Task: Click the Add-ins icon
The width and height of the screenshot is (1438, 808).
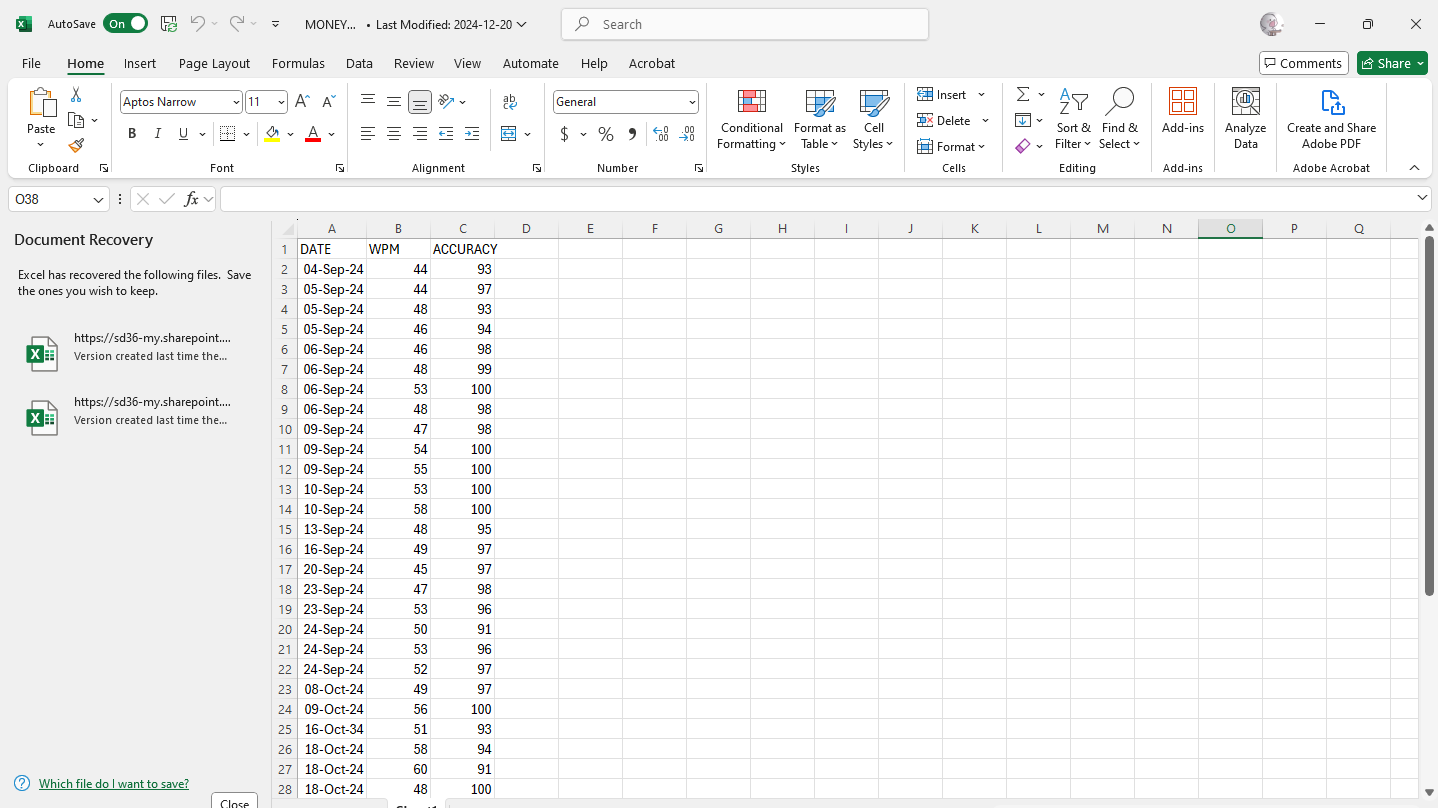Action: click(1183, 111)
